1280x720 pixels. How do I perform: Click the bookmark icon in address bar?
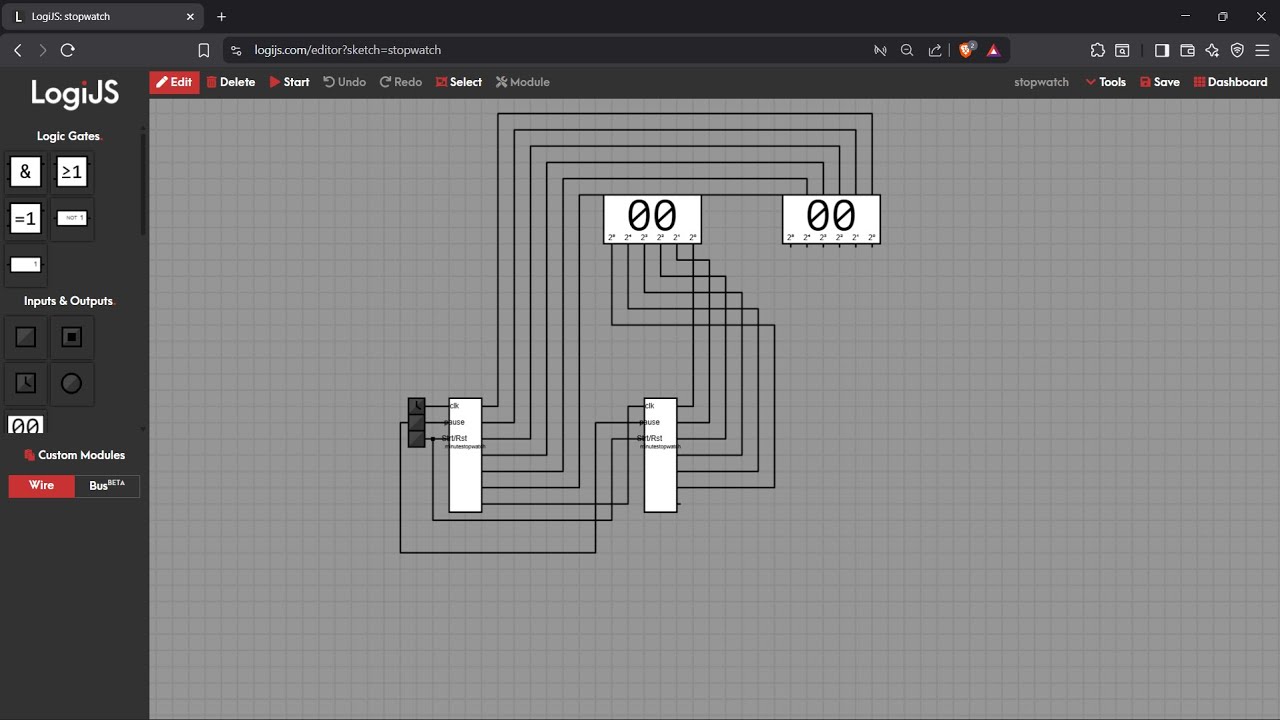click(204, 50)
